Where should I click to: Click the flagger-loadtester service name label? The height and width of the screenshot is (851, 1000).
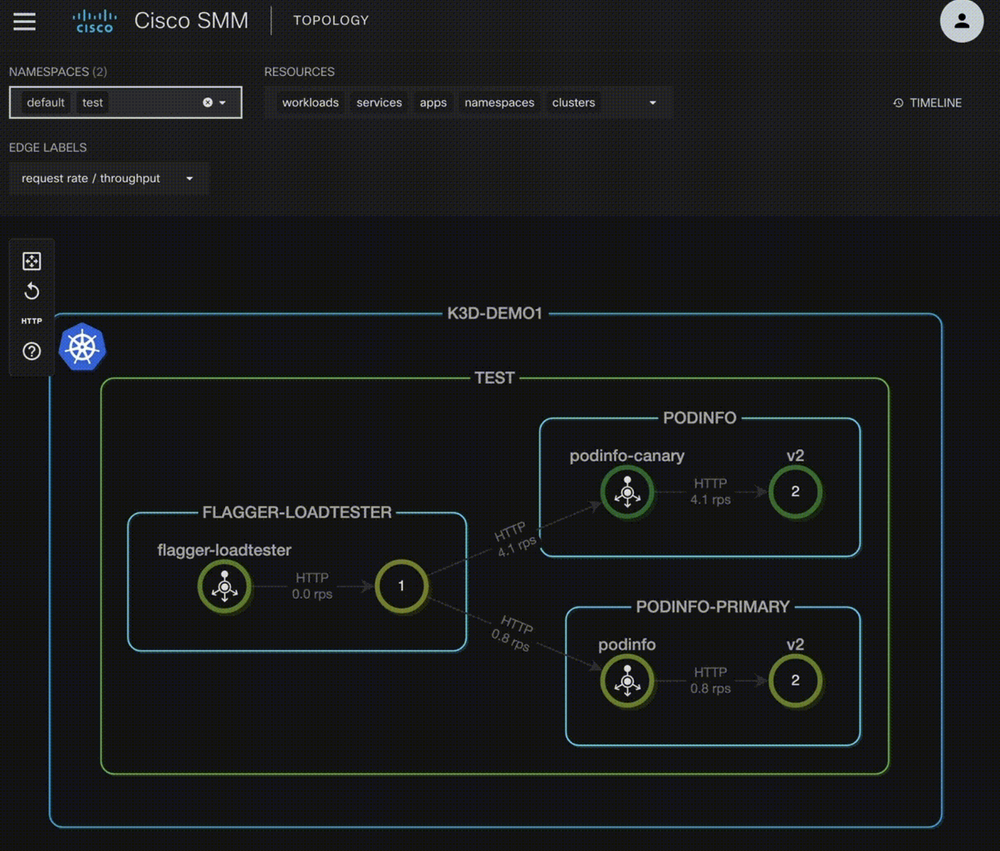click(x=224, y=550)
